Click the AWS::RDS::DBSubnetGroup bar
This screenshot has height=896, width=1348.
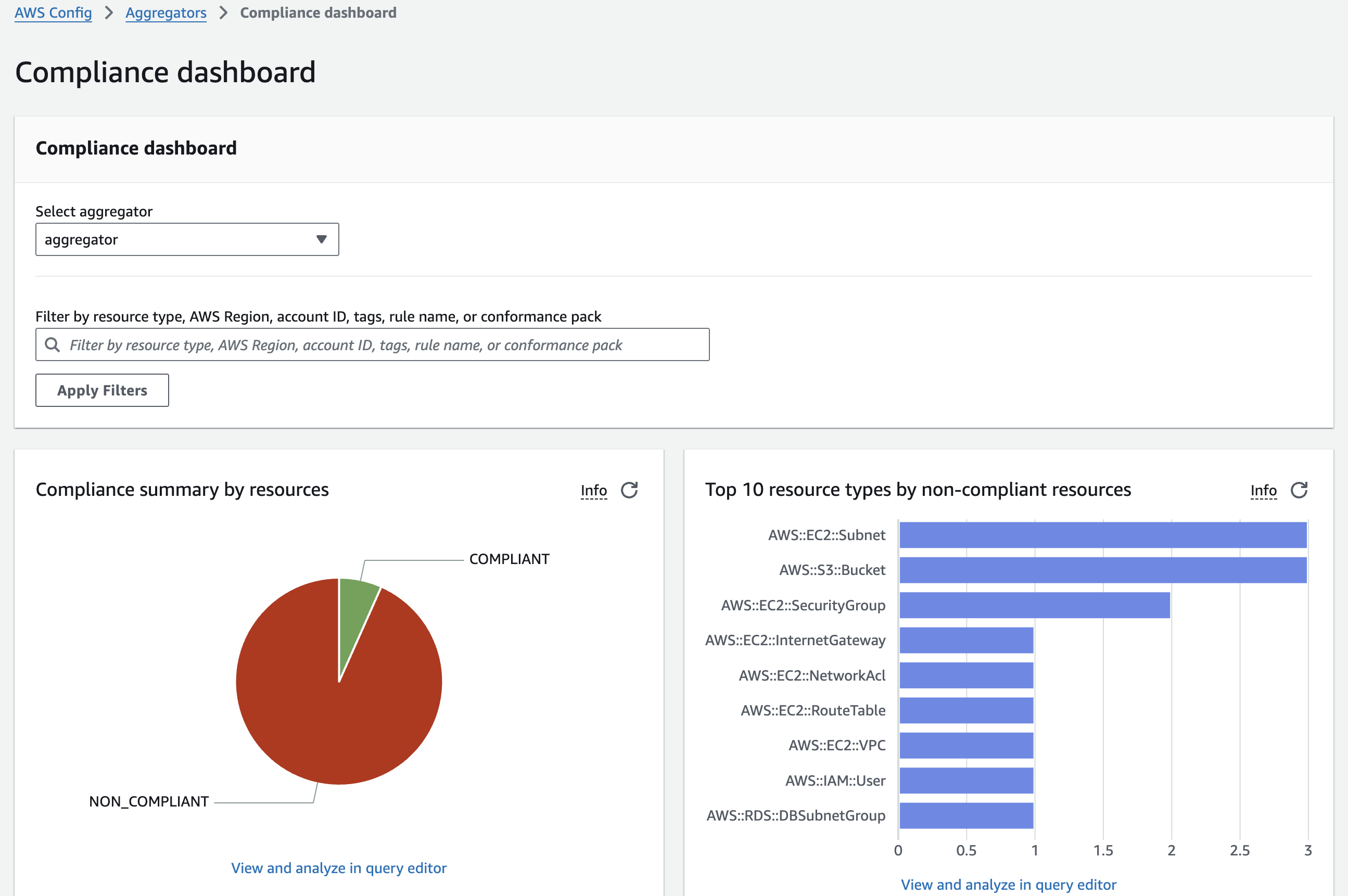click(x=967, y=815)
